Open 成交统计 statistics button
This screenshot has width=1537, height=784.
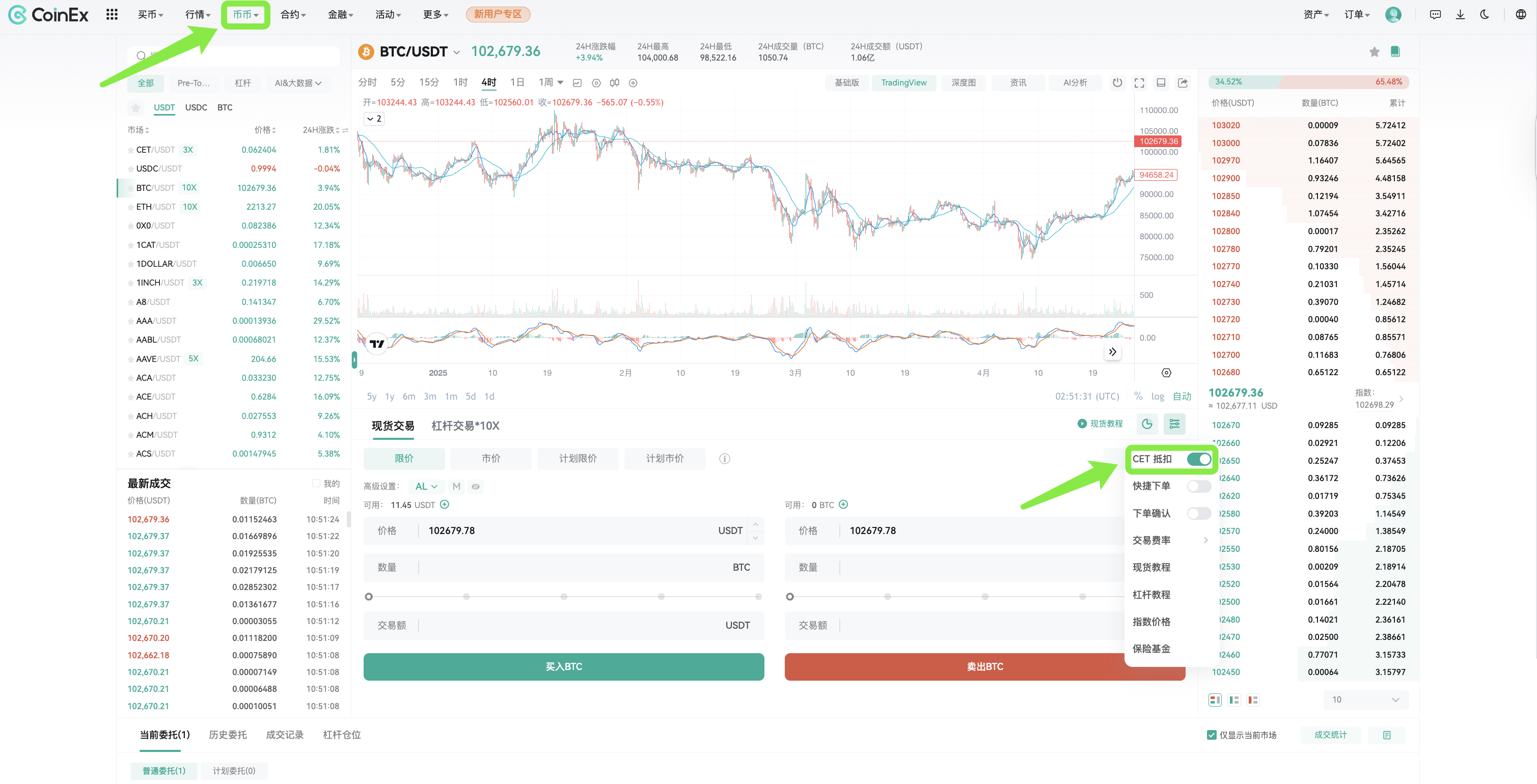1330,735
